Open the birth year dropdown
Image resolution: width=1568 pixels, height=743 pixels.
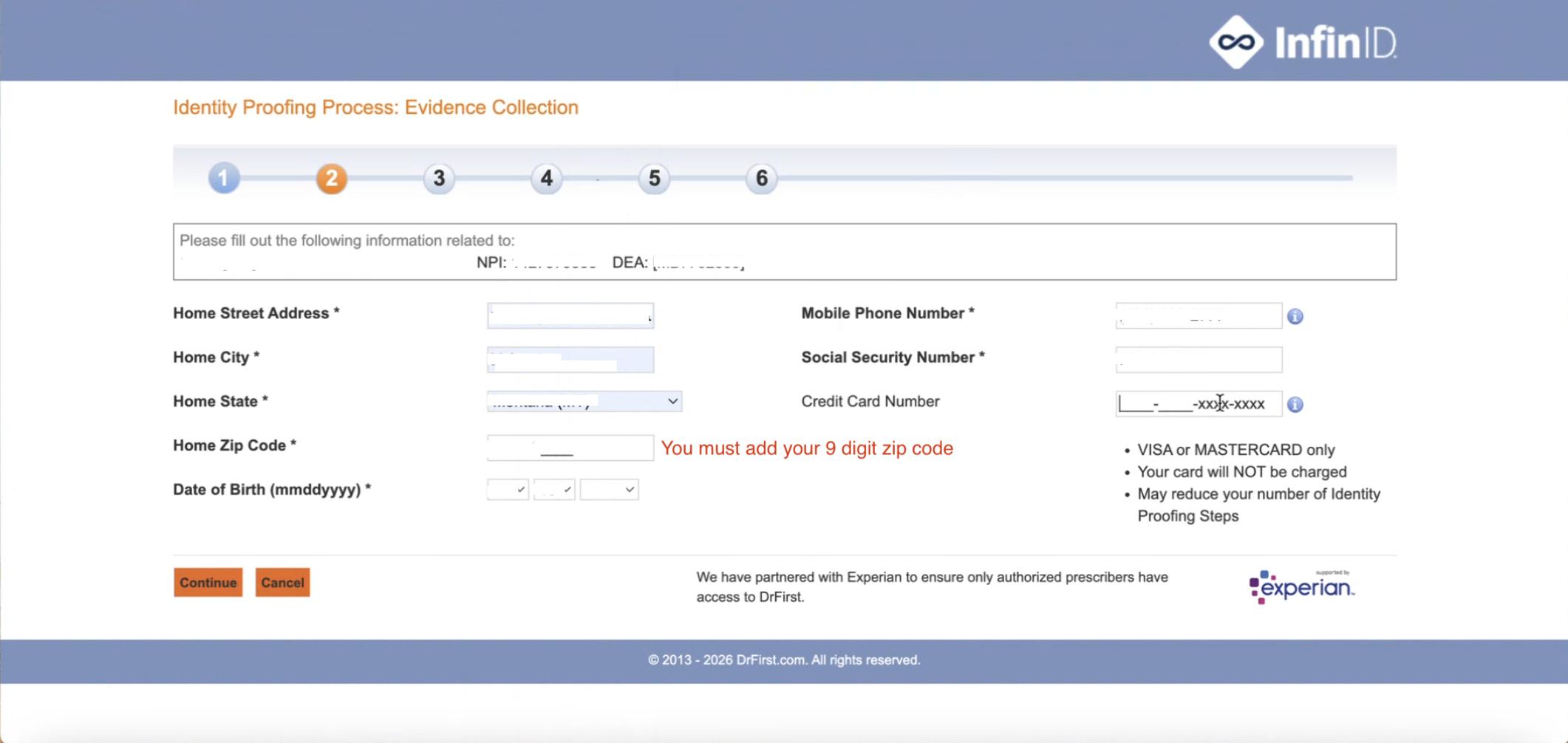coord(609,490)
